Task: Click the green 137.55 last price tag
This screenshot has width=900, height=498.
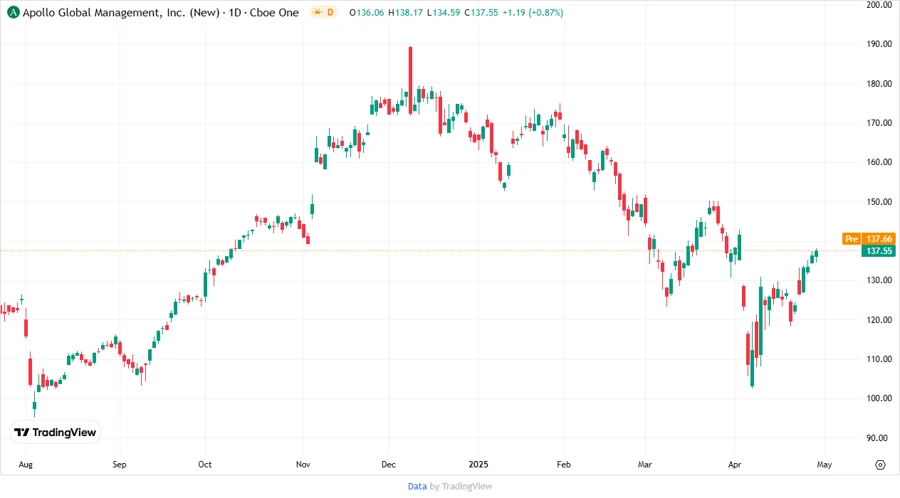Action: pos(879,251)
